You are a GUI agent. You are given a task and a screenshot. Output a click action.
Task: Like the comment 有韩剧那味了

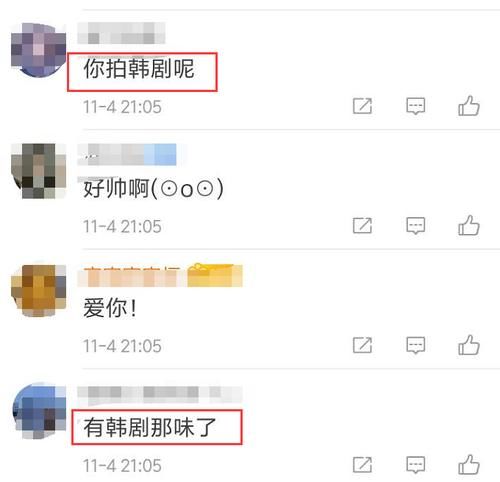click(469, 465)
